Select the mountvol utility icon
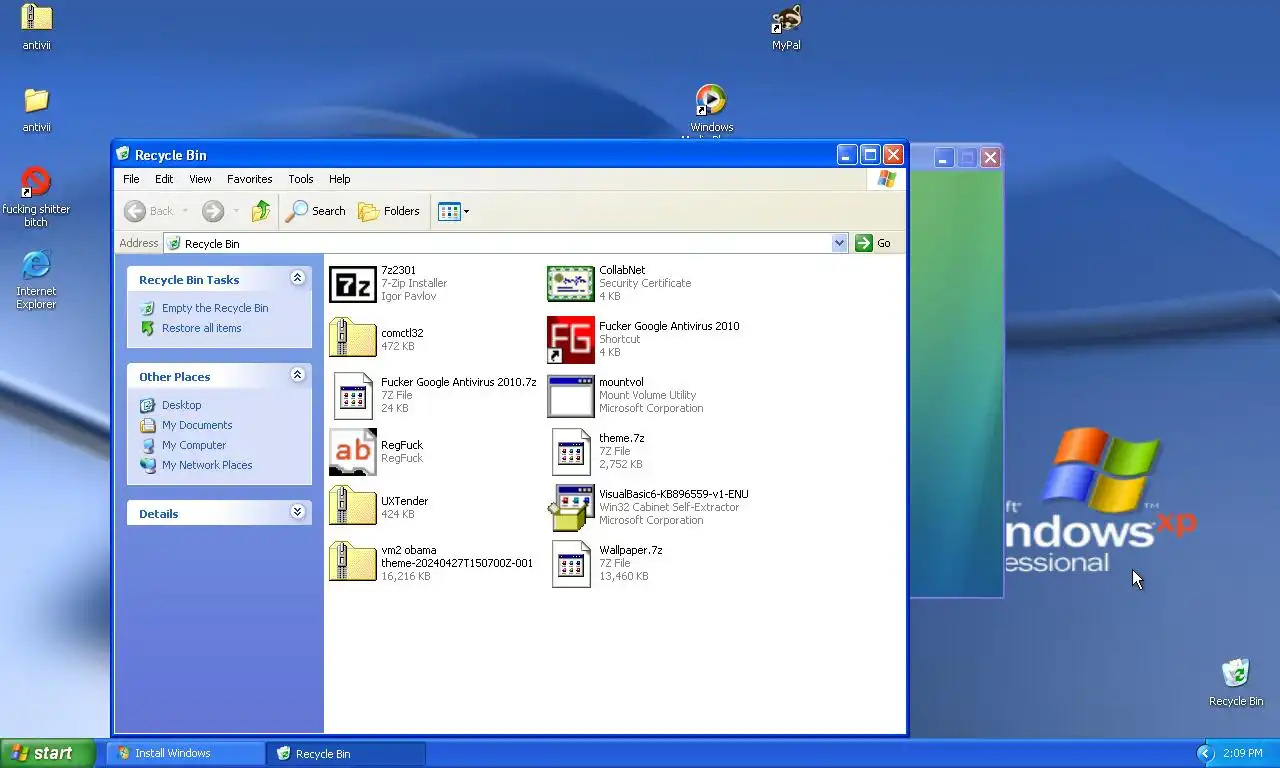 tap(570, 396)
